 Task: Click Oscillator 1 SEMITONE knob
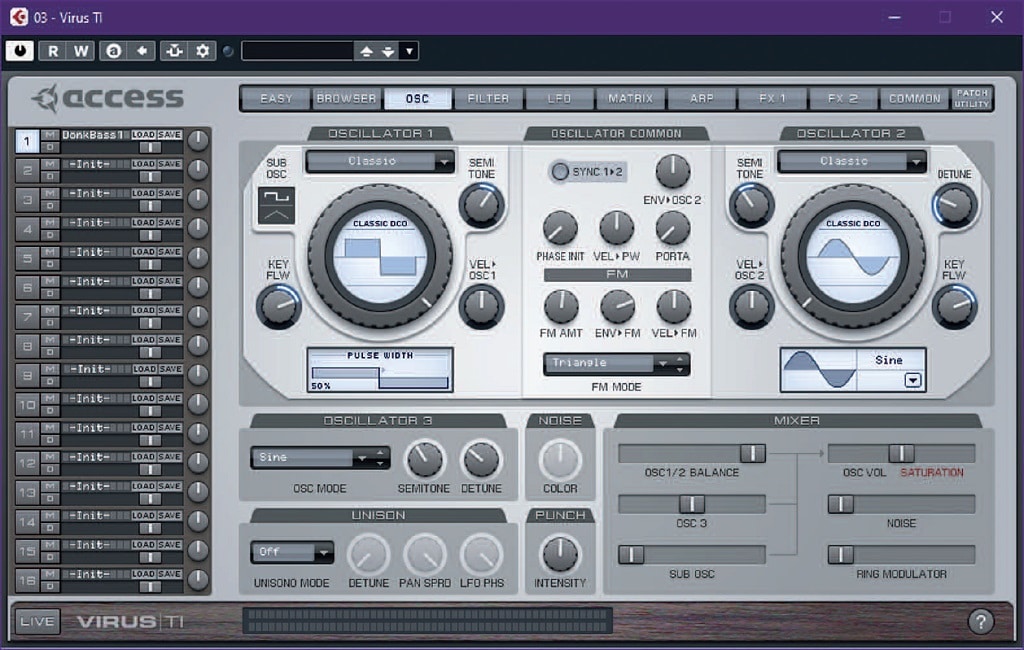point(481,204)
